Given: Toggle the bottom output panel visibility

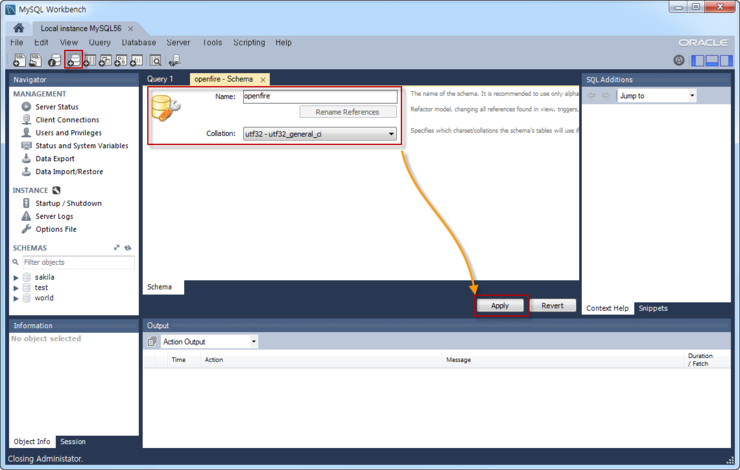Looking at the screenshot, I should [712, 60].
